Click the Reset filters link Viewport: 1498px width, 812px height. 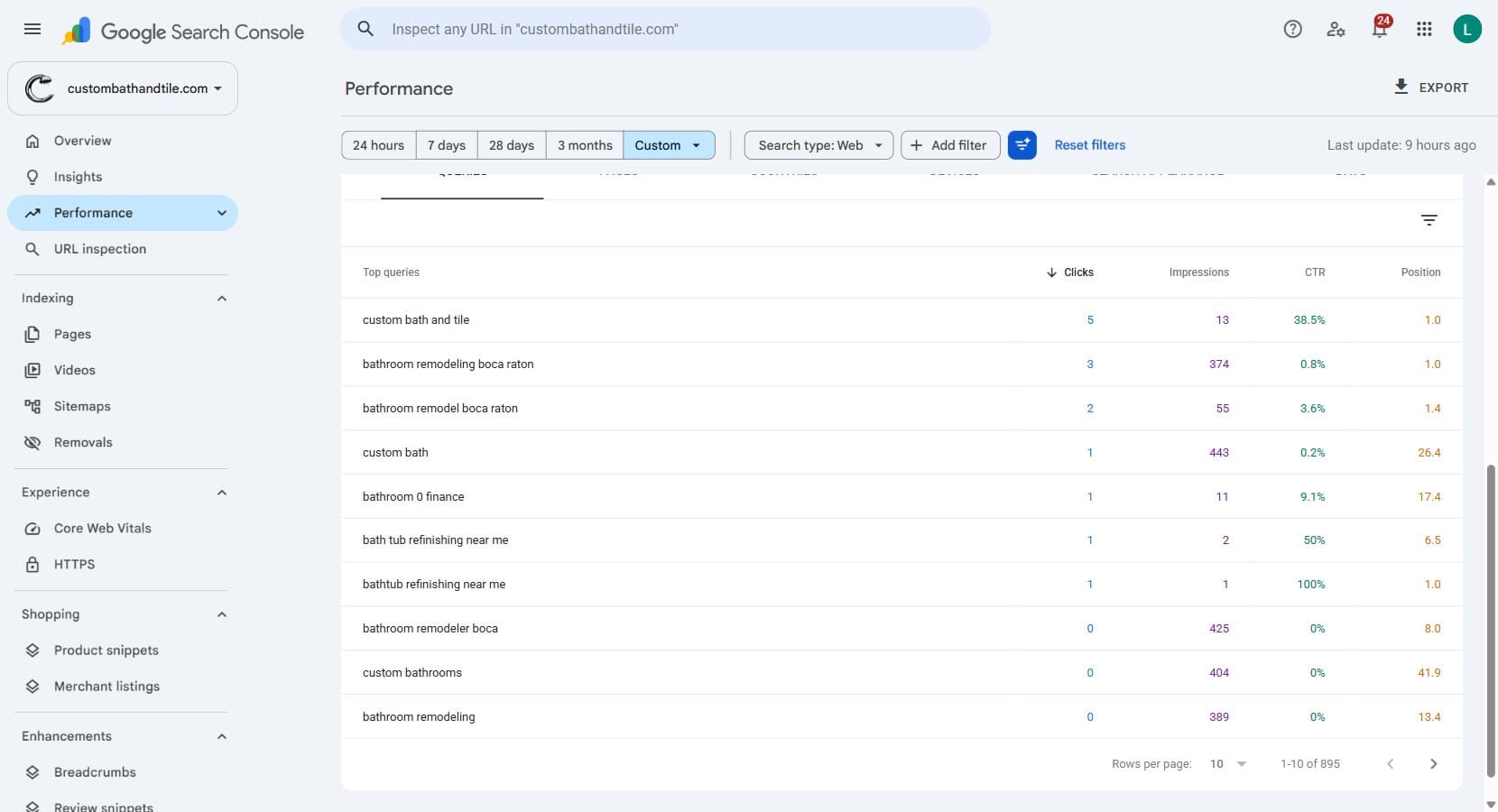(1090, 145)
